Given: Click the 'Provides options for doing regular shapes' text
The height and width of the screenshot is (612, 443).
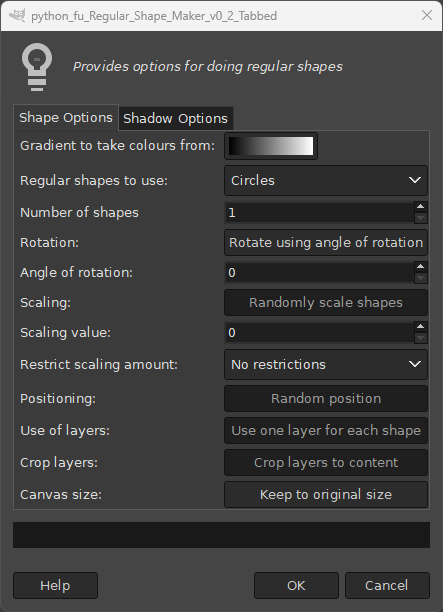Looking at the screenshot, I should pos(208,67).
